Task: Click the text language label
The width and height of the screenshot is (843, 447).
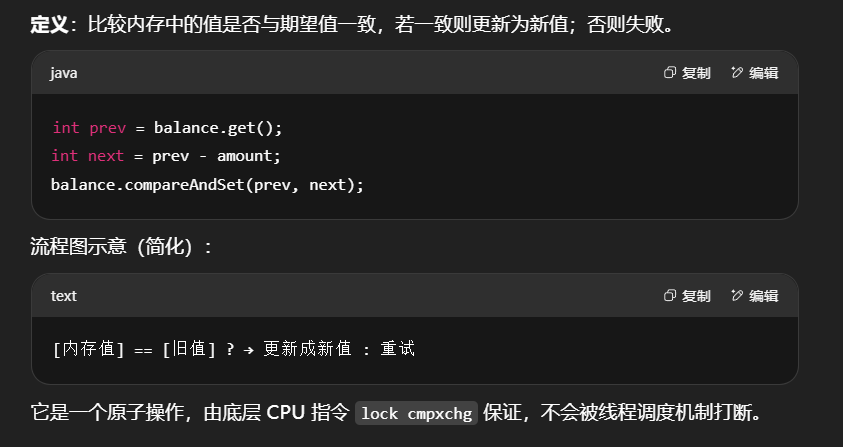Action: (63, 296)
